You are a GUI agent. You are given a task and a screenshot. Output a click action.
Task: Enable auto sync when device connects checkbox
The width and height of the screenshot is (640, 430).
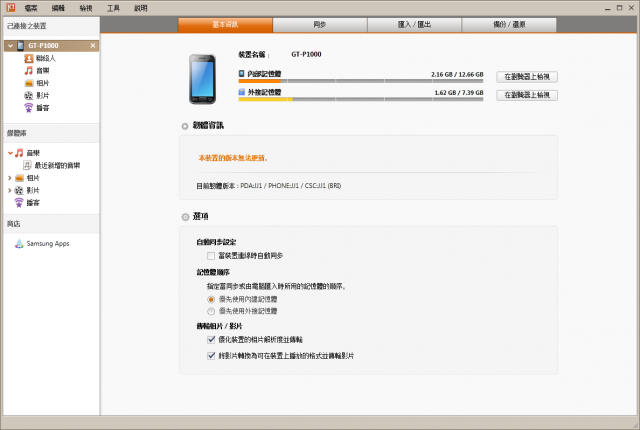click(x=211, y=256)
